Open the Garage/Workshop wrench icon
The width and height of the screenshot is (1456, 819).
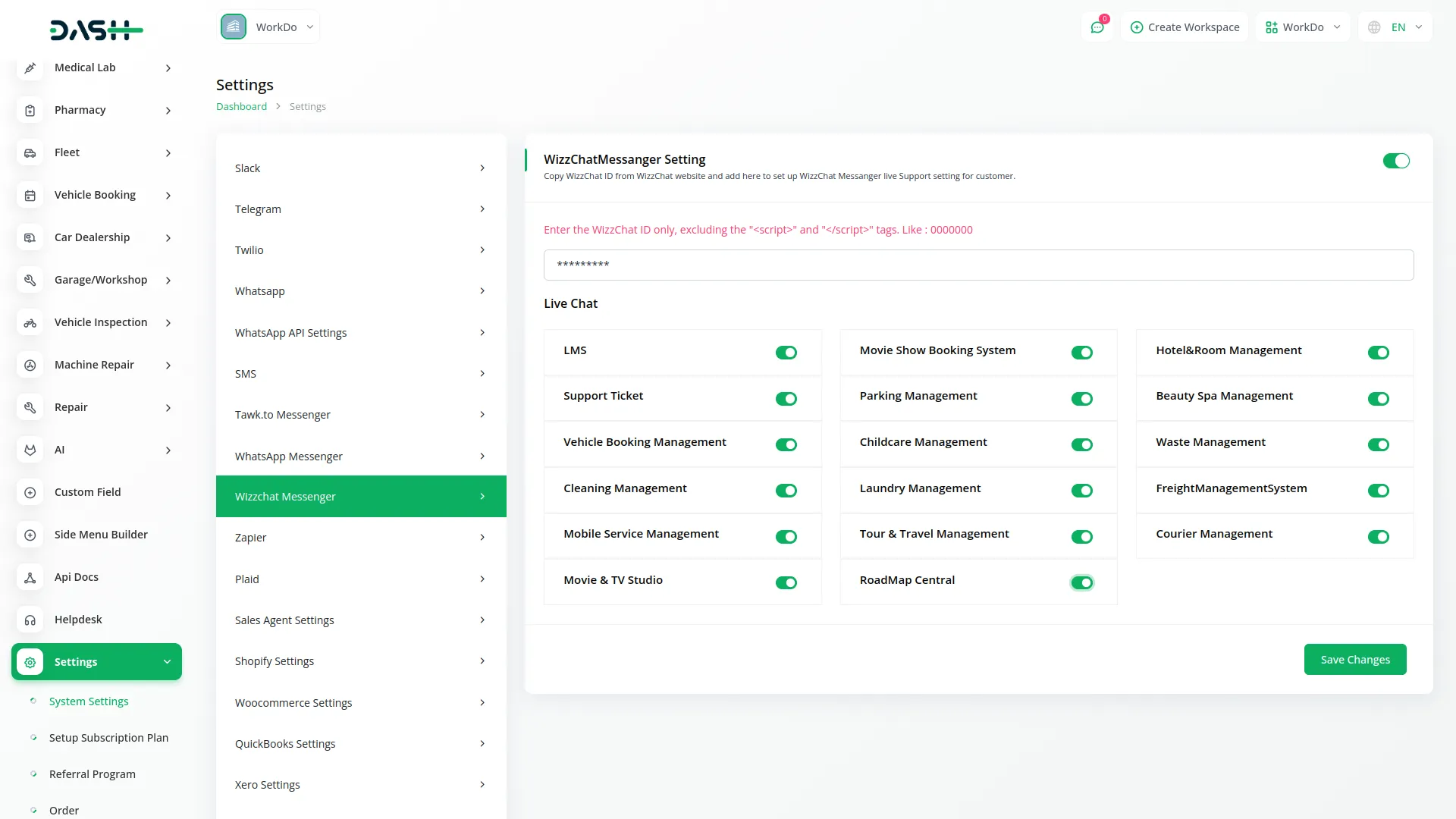point(30,280)
